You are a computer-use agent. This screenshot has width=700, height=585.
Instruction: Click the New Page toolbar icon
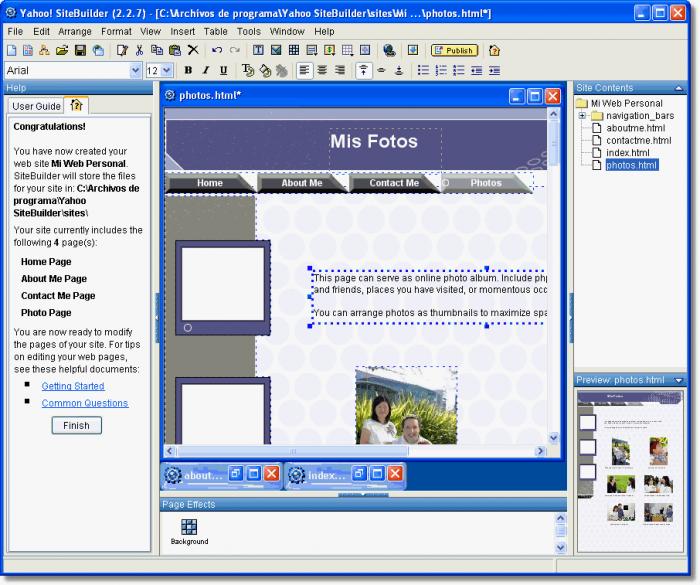click(x=12, y=50)
